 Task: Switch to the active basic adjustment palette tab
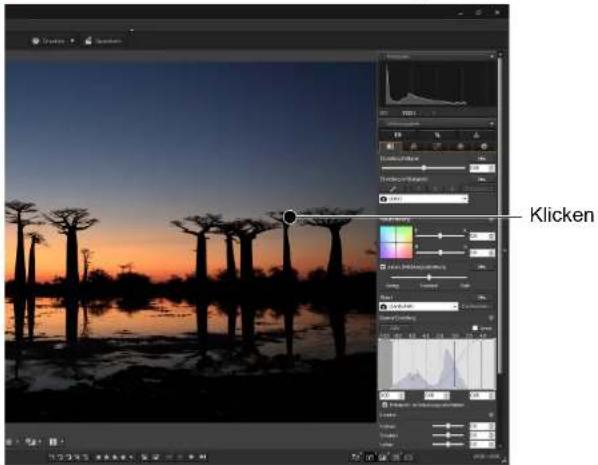(x=390, y=146)
